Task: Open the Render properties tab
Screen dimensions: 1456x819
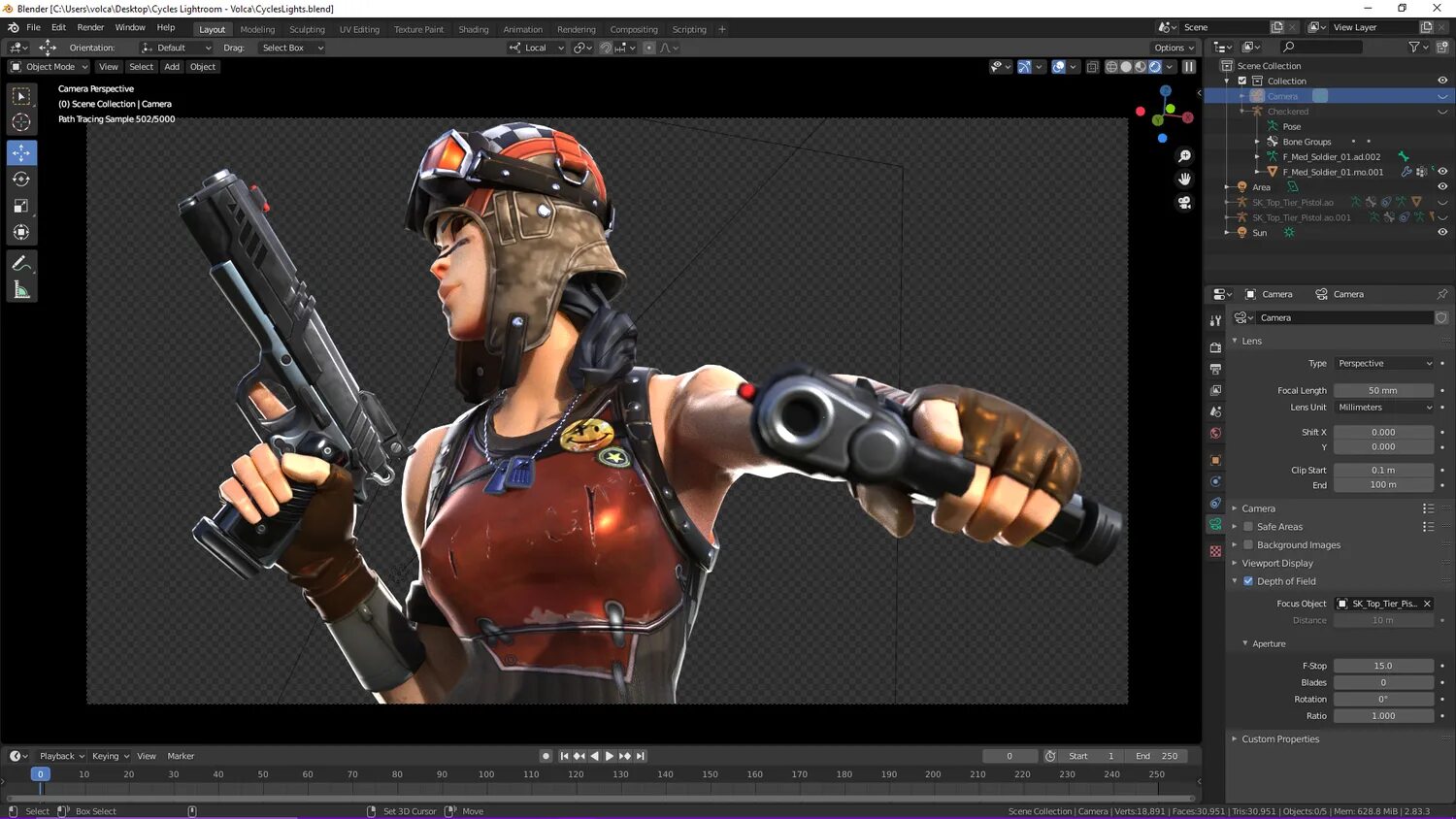Action: [x=1215, y=347]
